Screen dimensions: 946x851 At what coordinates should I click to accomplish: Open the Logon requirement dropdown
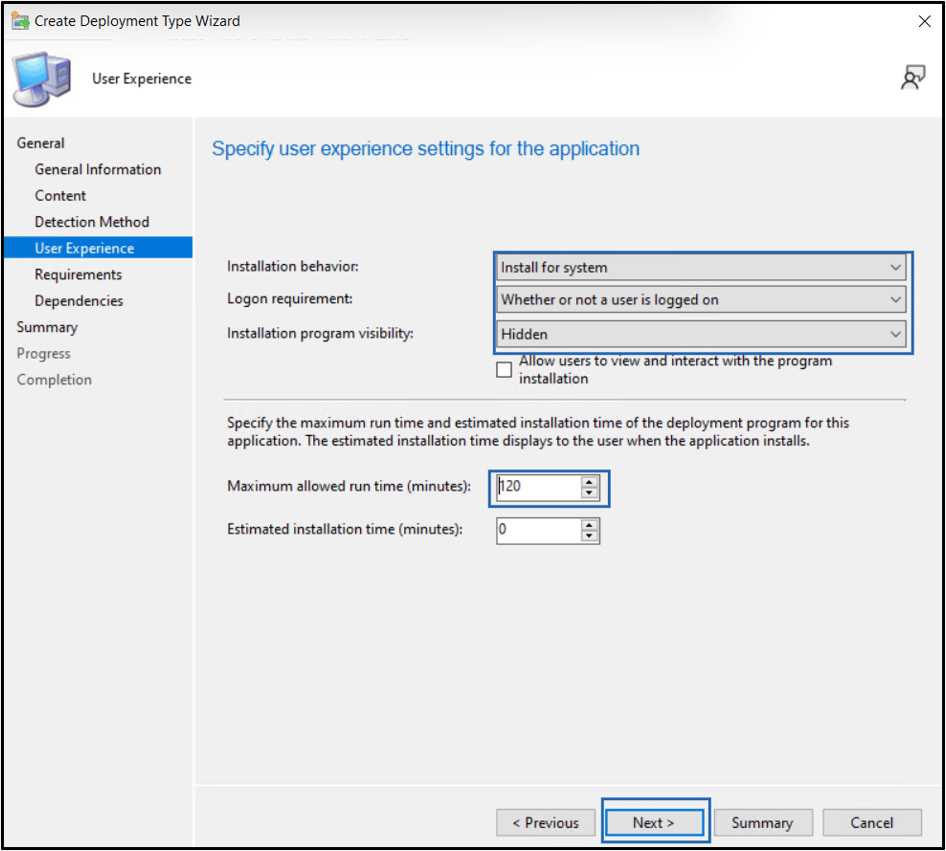pos(700,300)
